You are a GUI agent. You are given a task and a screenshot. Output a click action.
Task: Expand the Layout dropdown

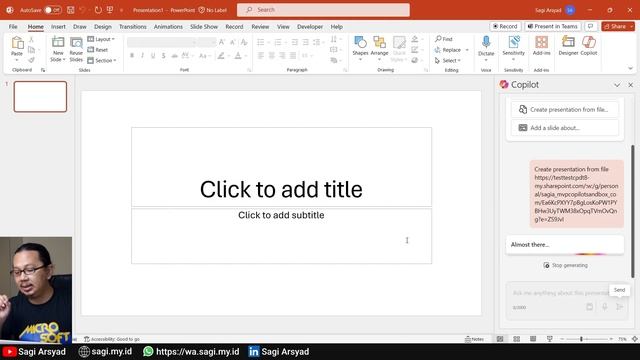[101, 39]
